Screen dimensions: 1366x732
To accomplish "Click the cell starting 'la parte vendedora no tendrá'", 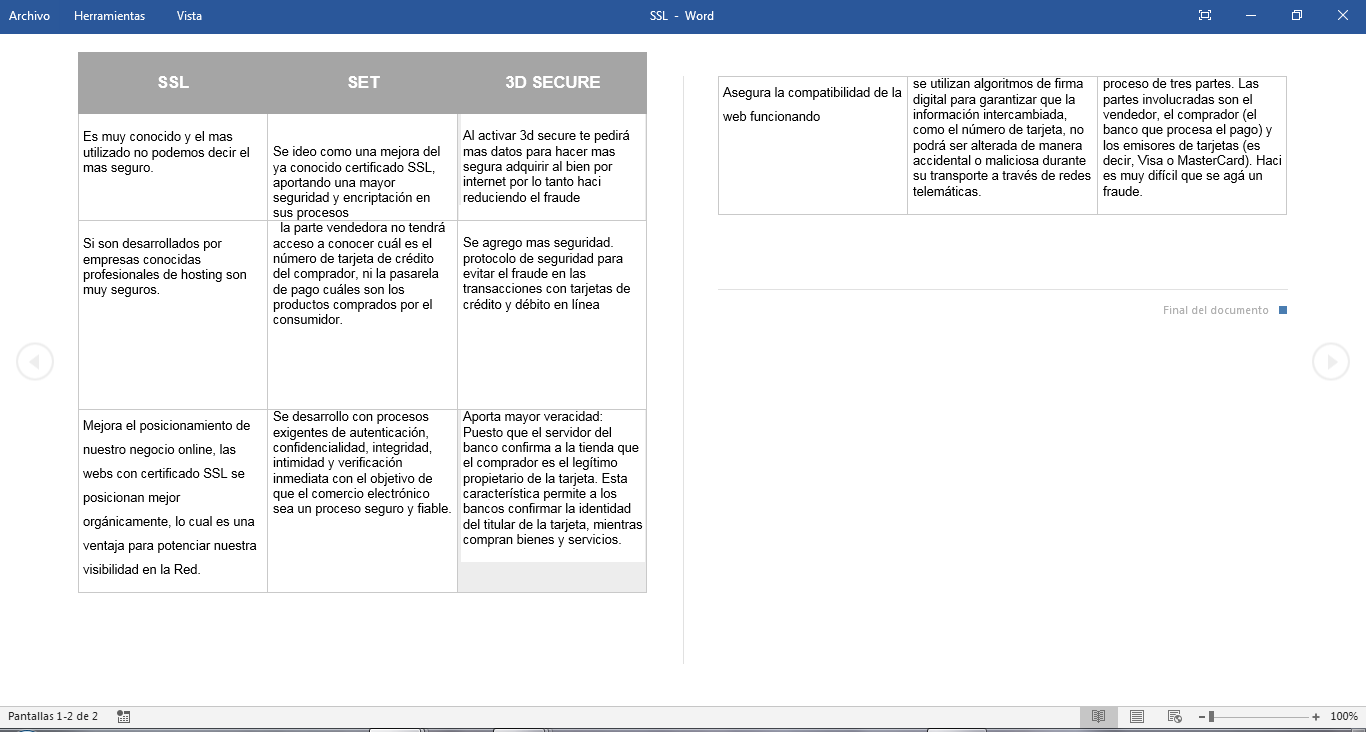I will [363, 315].
